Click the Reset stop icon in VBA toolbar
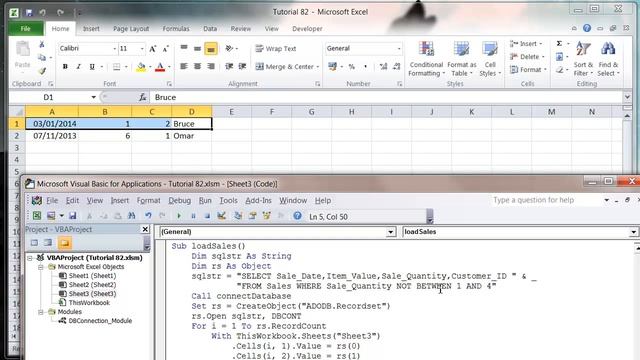 [x=207, y=216]
